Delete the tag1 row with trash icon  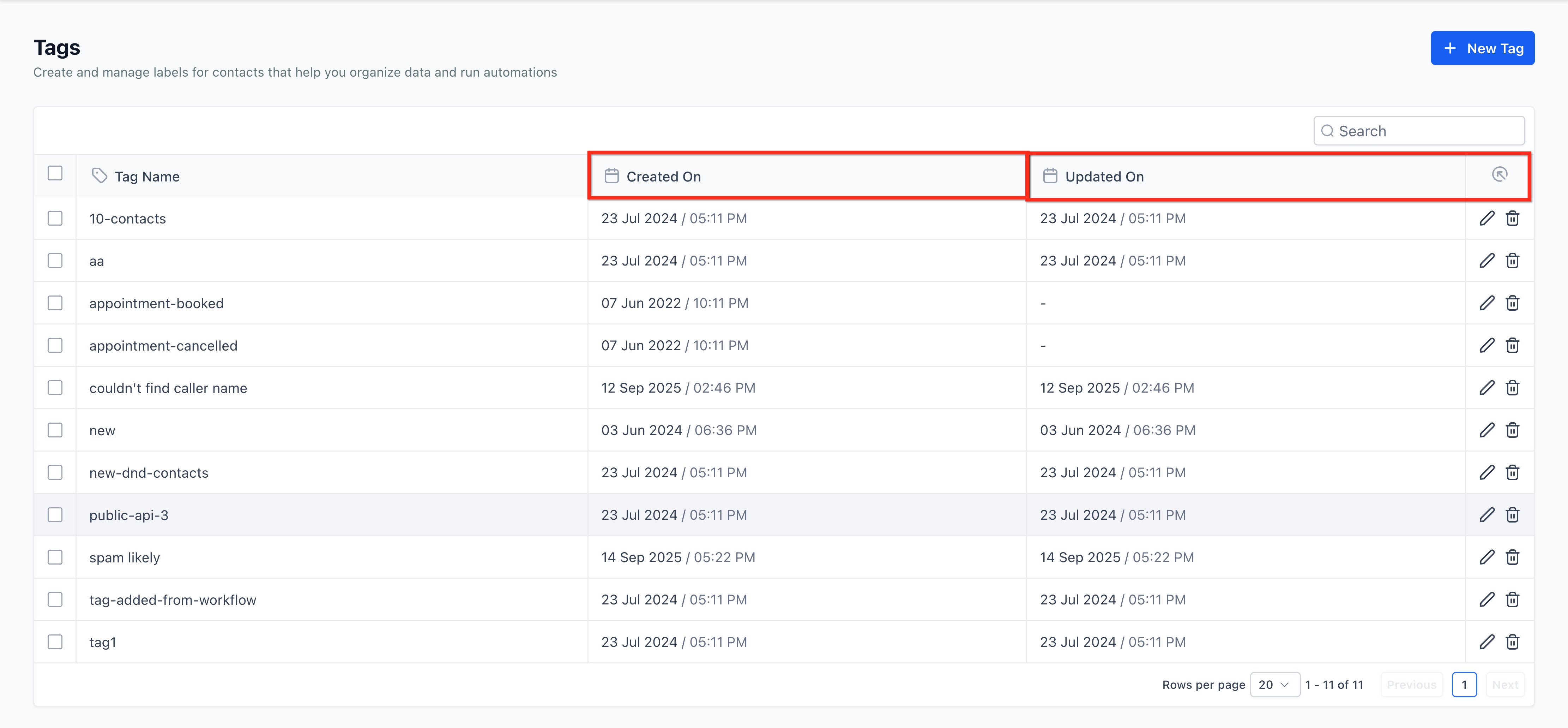click(1512, 642)
